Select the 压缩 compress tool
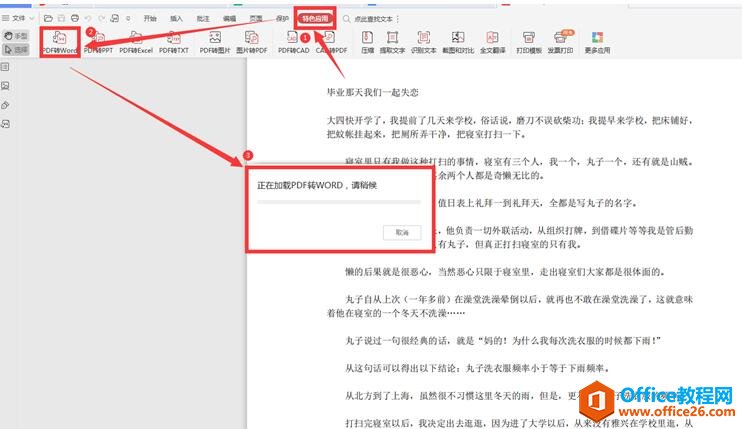 point(368,42)
